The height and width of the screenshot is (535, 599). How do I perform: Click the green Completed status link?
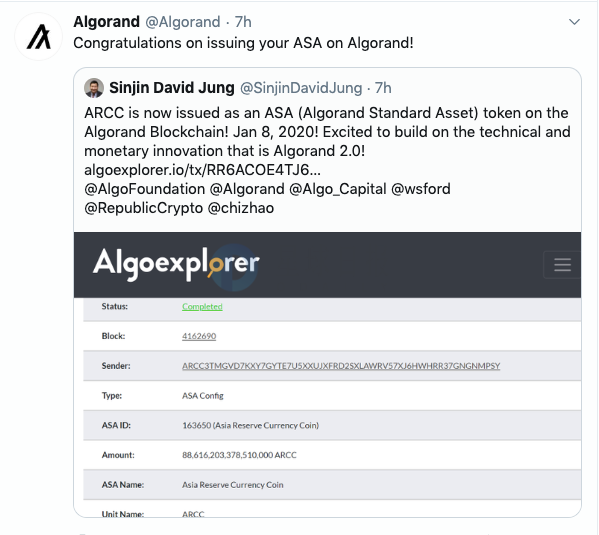[x=202, y=306]
